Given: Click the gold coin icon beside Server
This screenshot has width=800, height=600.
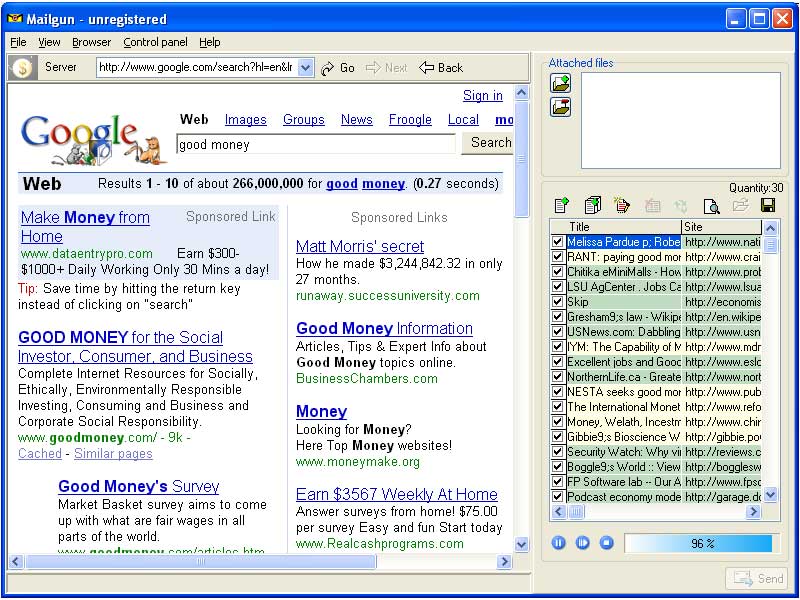Looking at the screenshot, I should click(x=22, y=67).
